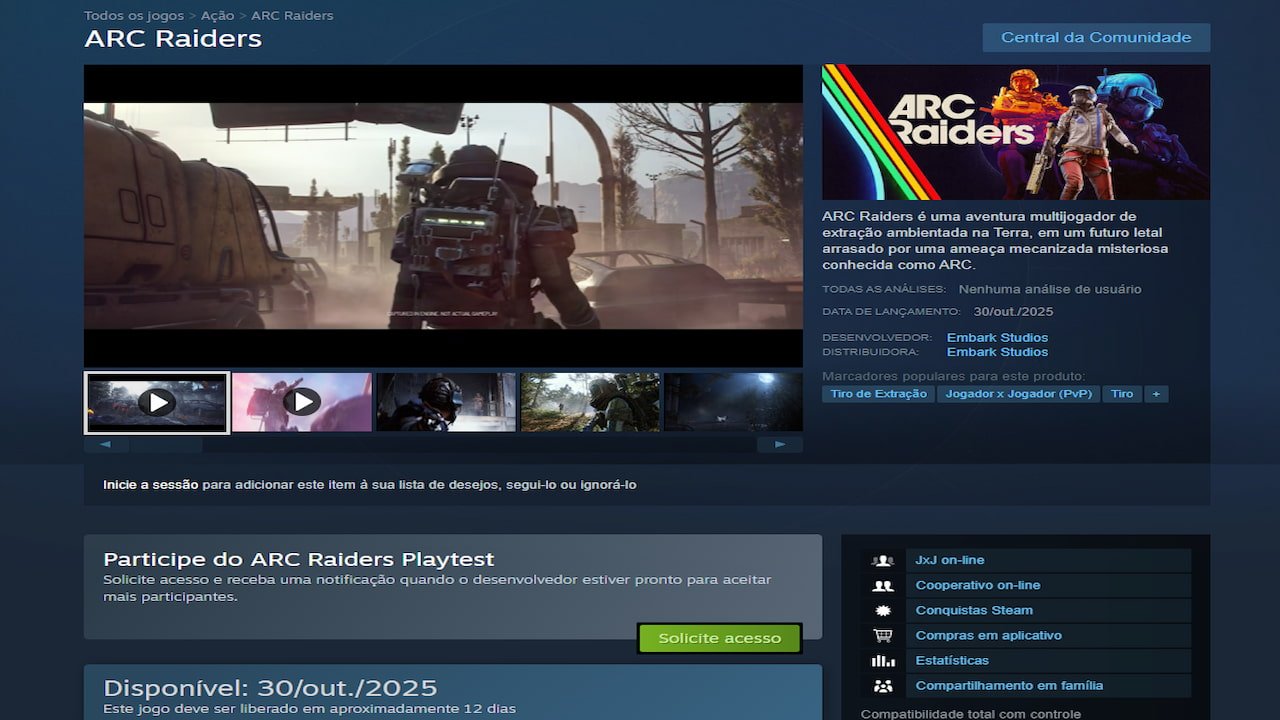Open the Central da Comunidade

1096,38
